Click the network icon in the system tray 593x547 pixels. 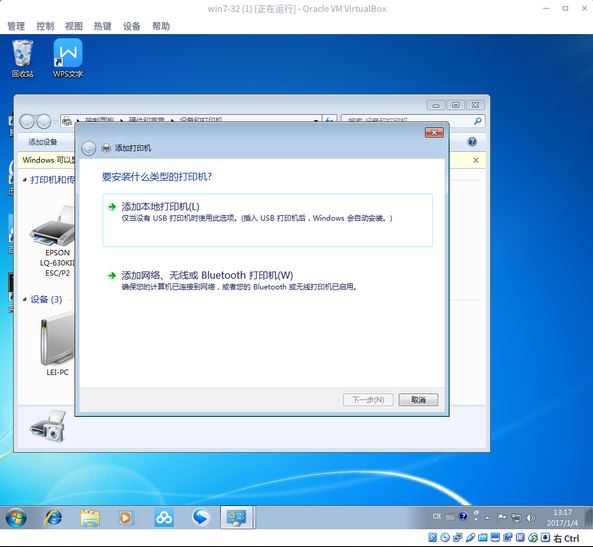click(x=516, y=517)
